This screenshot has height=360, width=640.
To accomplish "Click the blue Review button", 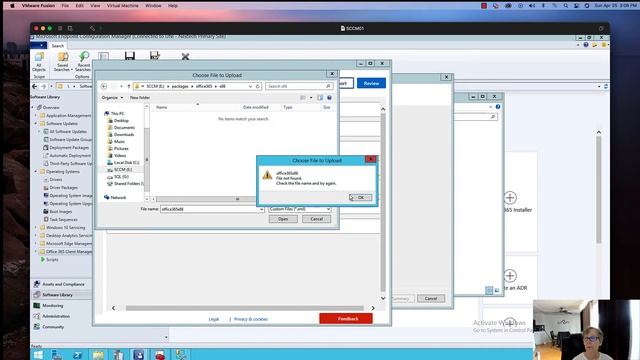I will point(371,83).
